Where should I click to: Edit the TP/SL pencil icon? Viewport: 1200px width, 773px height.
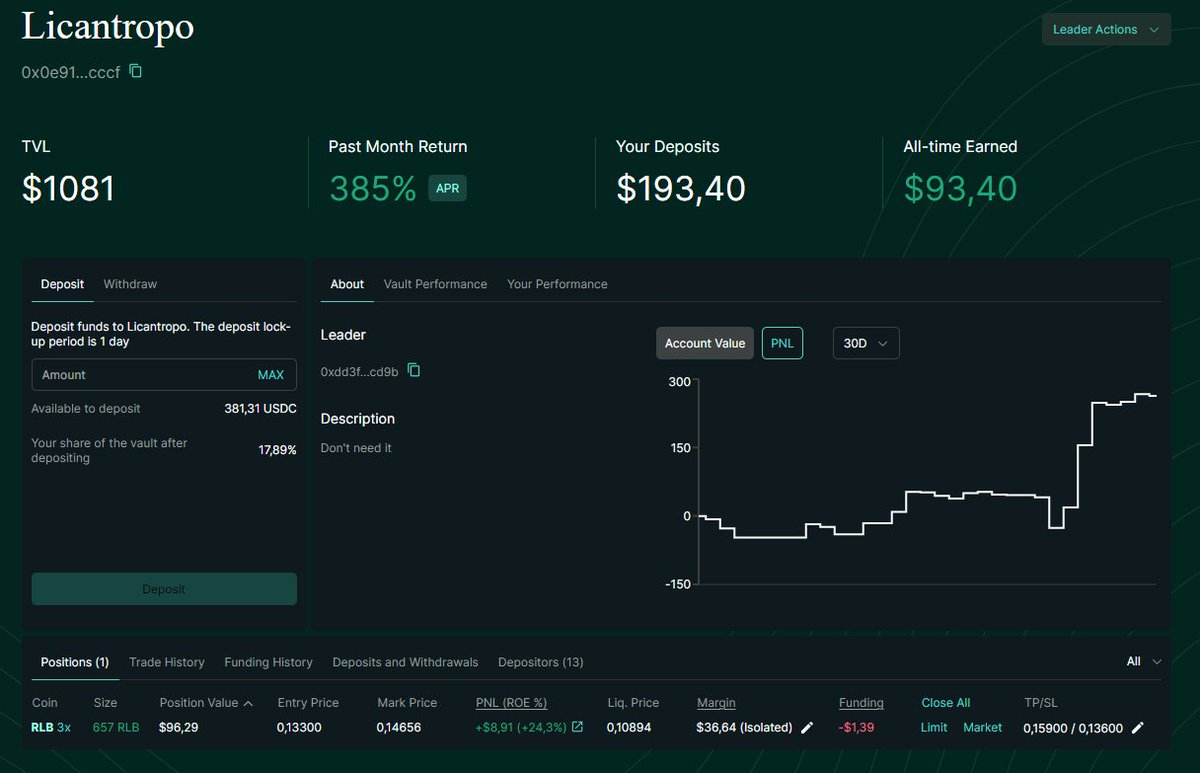[1137, 727]
